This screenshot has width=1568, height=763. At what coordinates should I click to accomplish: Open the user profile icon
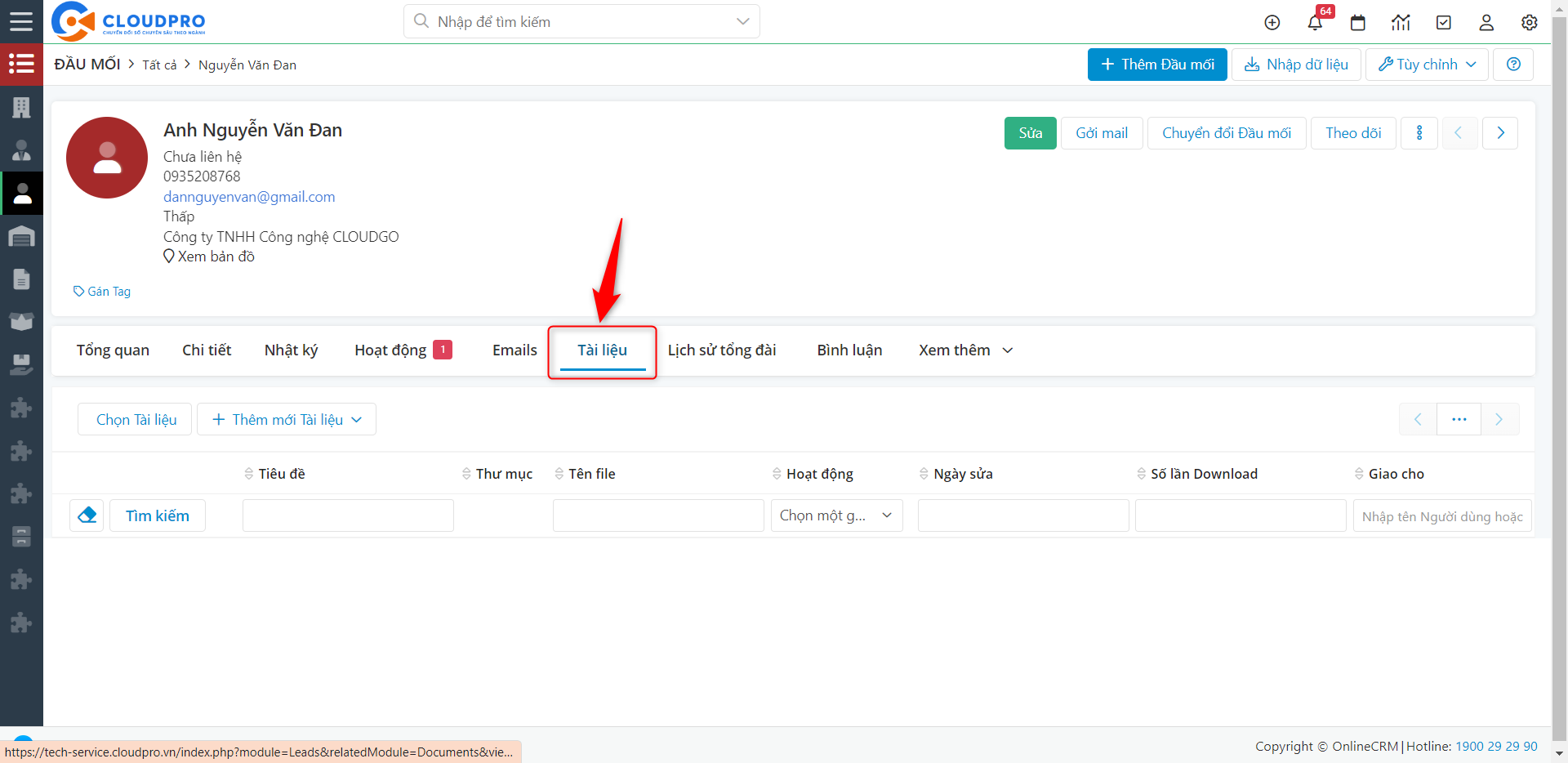tap(1486, 23)
